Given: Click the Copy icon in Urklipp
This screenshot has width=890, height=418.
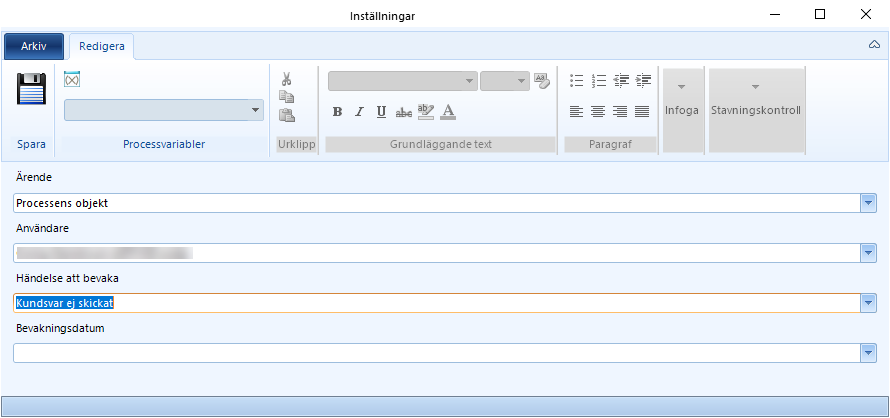Looking at the screenshot, I should click(287, 97).
